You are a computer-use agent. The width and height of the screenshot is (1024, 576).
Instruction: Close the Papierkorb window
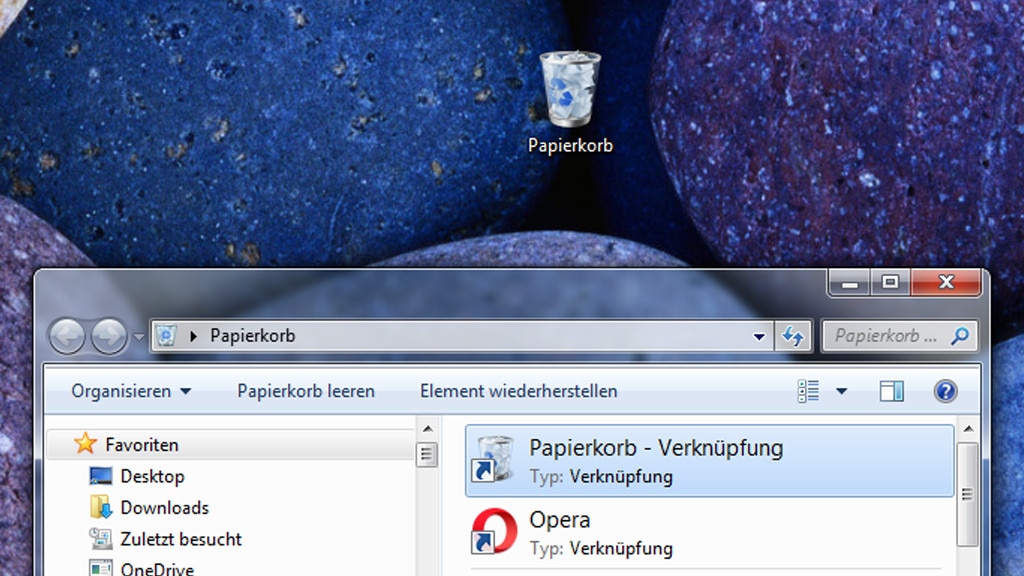(x=946, y=283)
